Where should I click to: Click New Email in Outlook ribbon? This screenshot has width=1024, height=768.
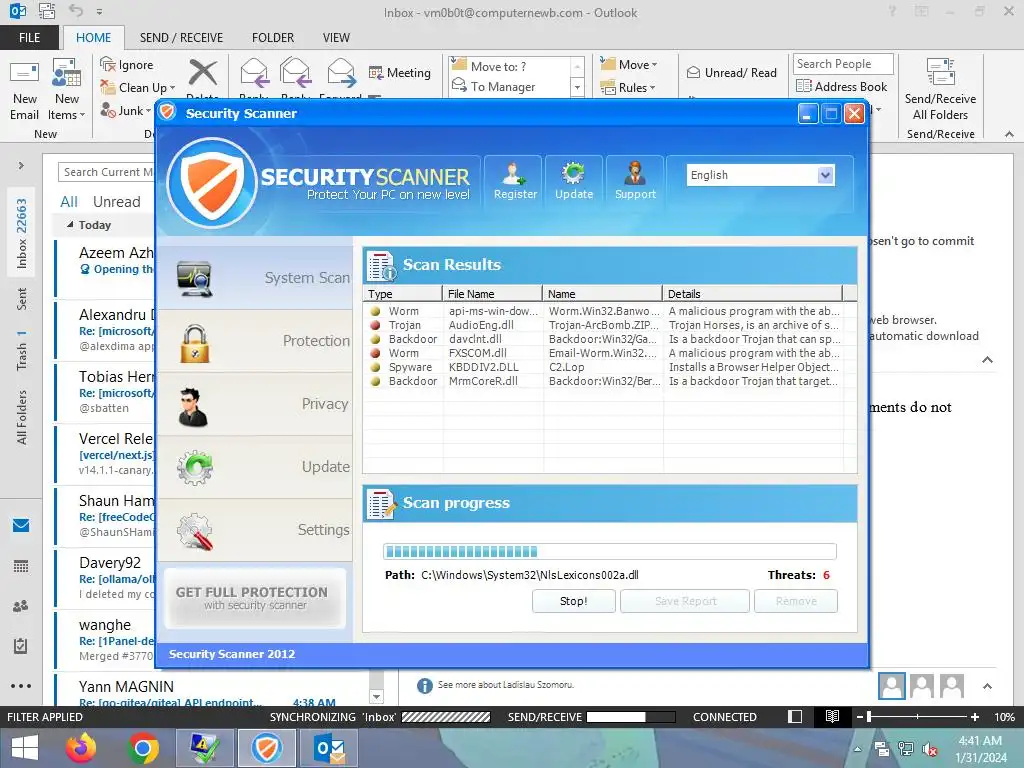click(x=24, y=91)
